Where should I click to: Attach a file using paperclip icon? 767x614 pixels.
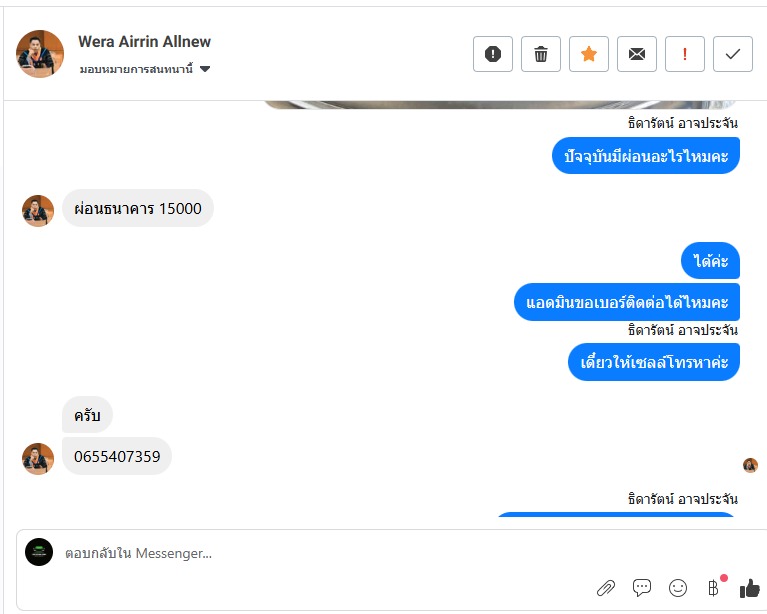(606, 588)
